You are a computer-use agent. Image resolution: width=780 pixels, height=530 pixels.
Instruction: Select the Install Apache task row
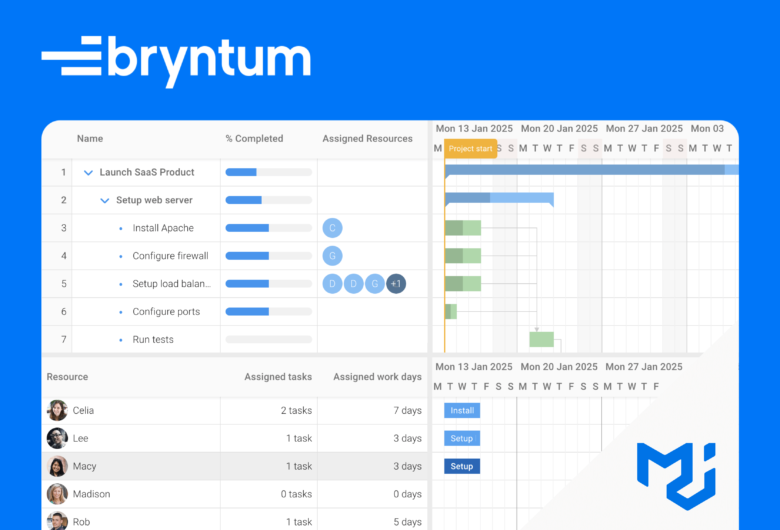(235, 228)
